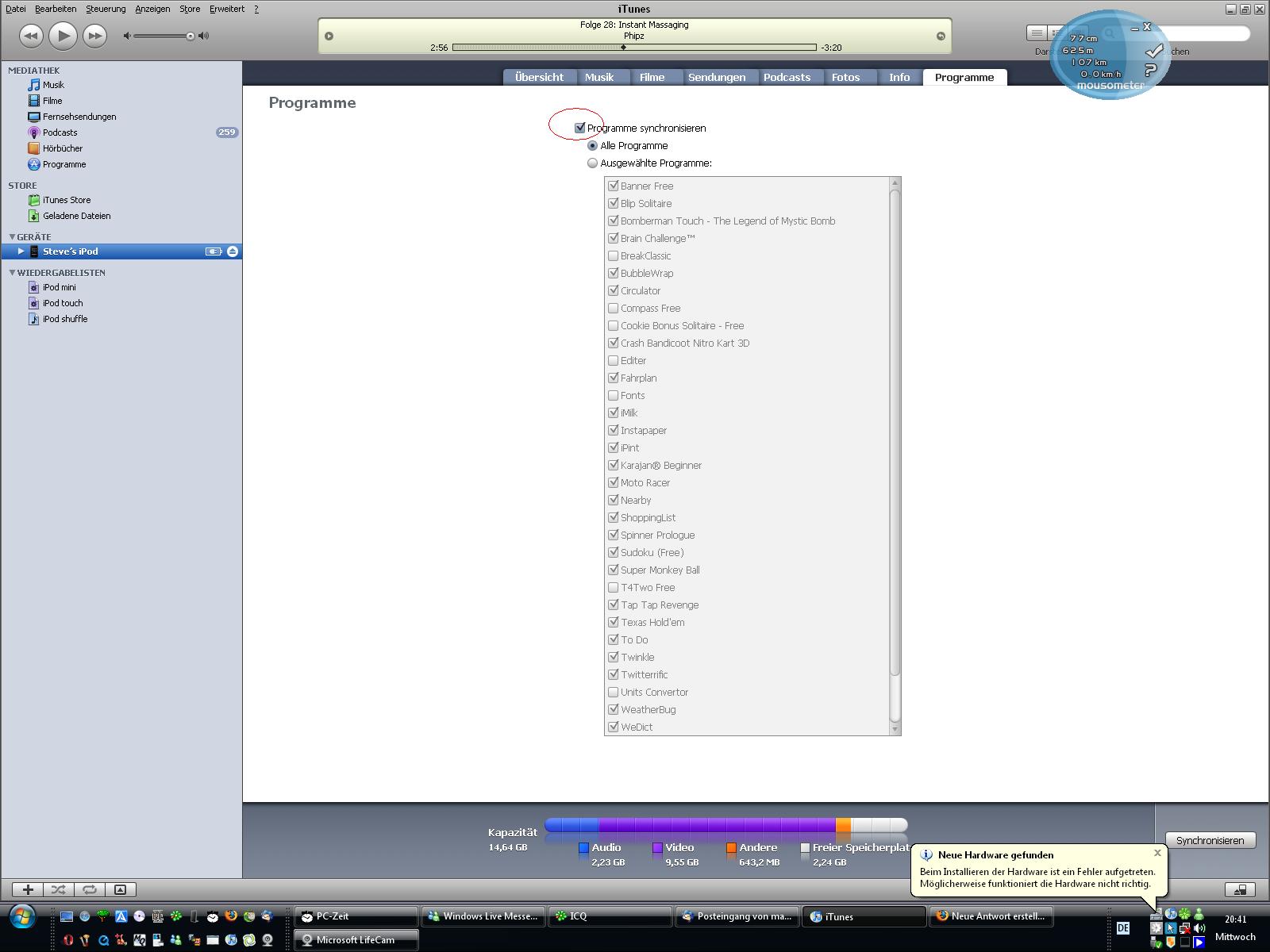Select the iPod touch playlist

click(x=63, y=303)
